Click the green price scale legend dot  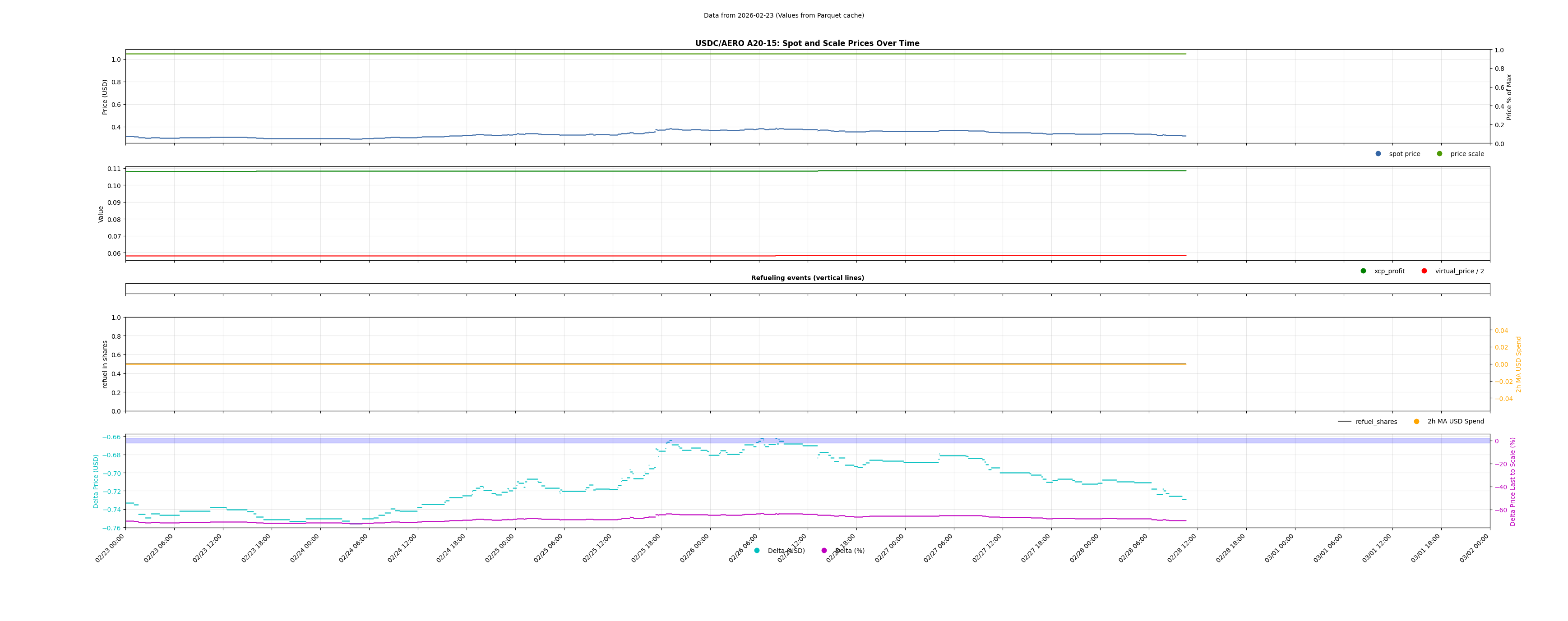click(1439, 154)
